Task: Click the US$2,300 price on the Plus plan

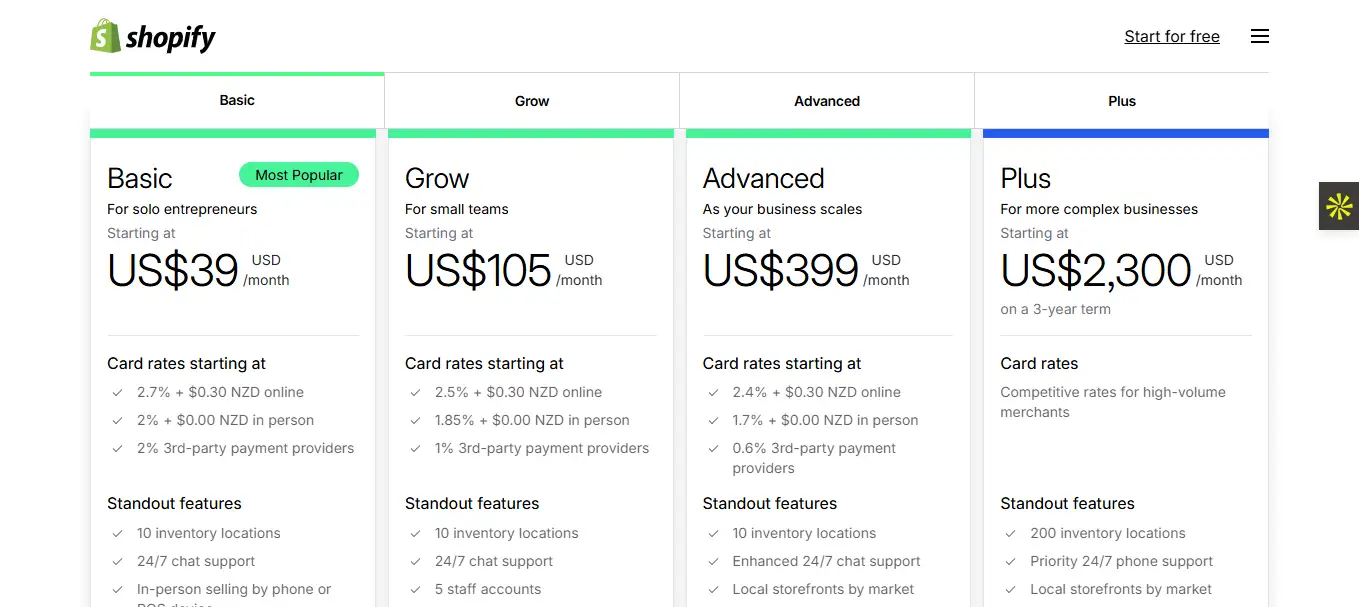Action: click(x=1095, y=270)
